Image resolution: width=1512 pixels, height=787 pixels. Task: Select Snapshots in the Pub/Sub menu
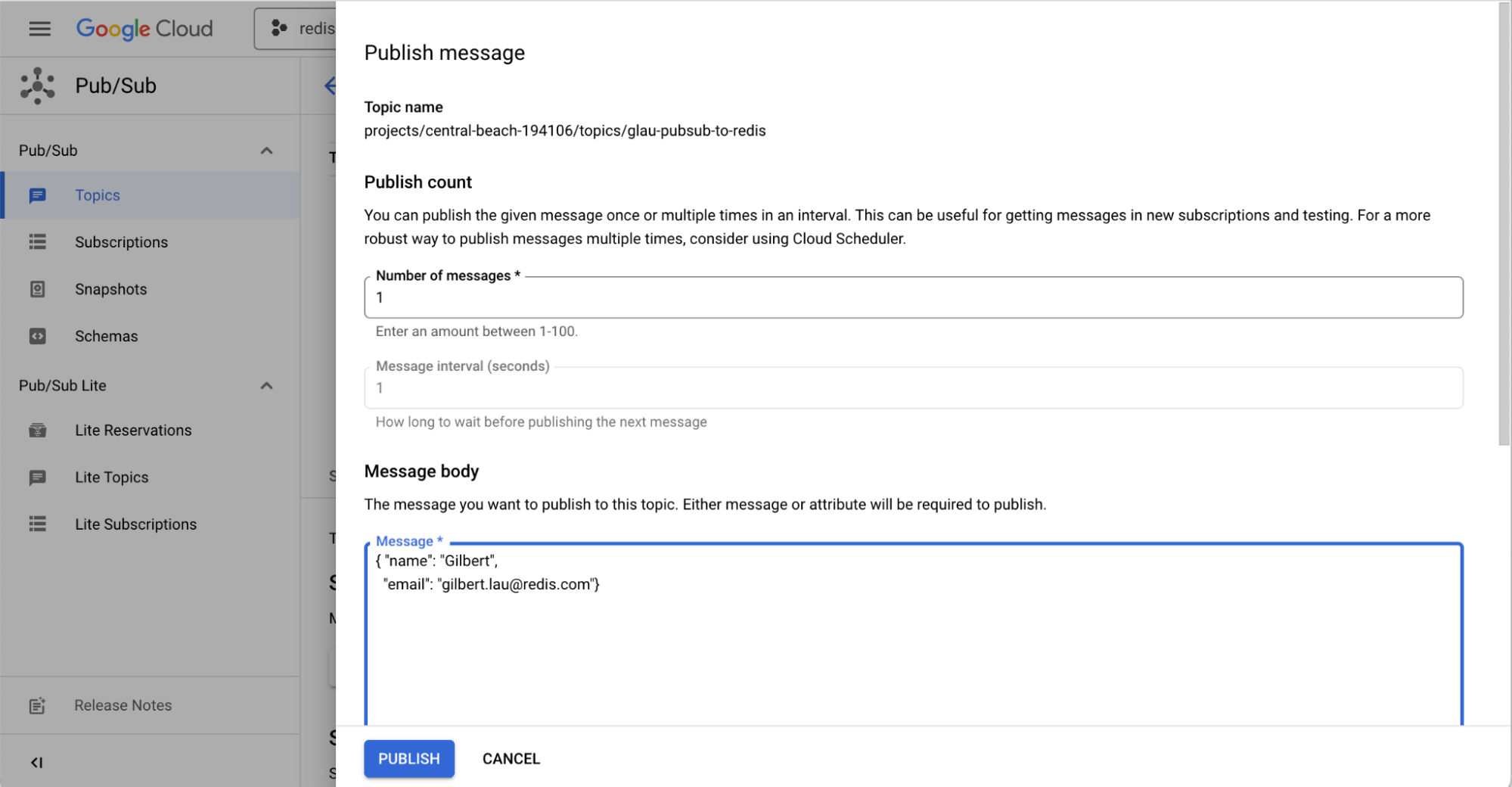[110, 288]
